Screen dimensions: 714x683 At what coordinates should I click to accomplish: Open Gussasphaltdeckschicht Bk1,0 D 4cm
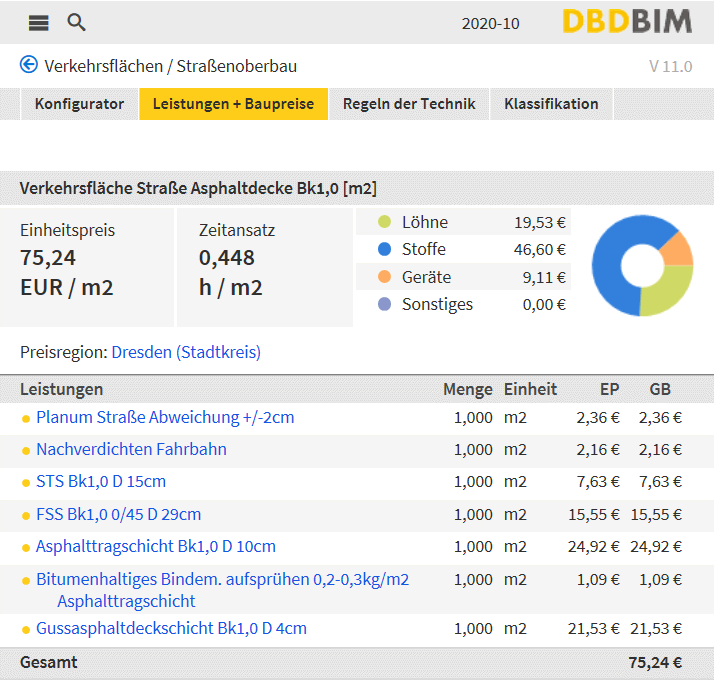[x=171, y=628]
